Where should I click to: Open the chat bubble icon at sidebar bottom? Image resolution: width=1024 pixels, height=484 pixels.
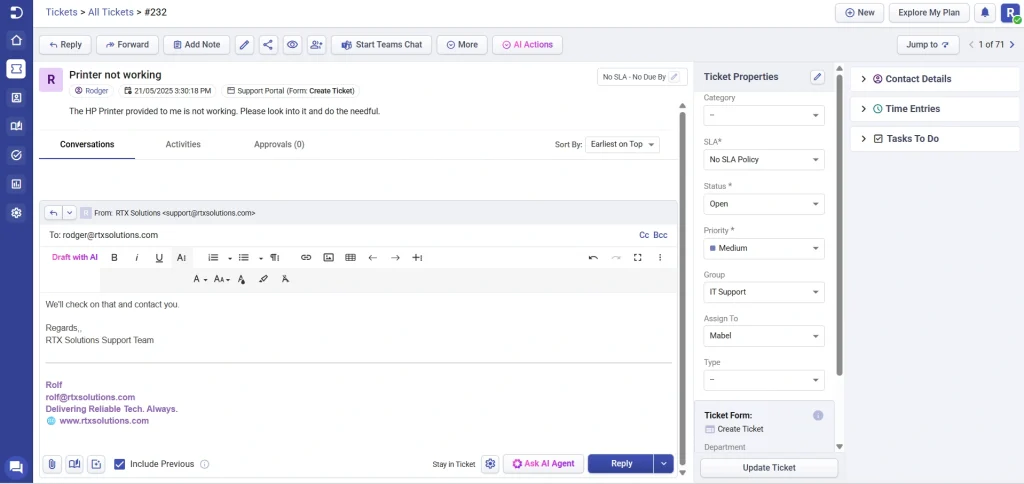tap(16, 467)
